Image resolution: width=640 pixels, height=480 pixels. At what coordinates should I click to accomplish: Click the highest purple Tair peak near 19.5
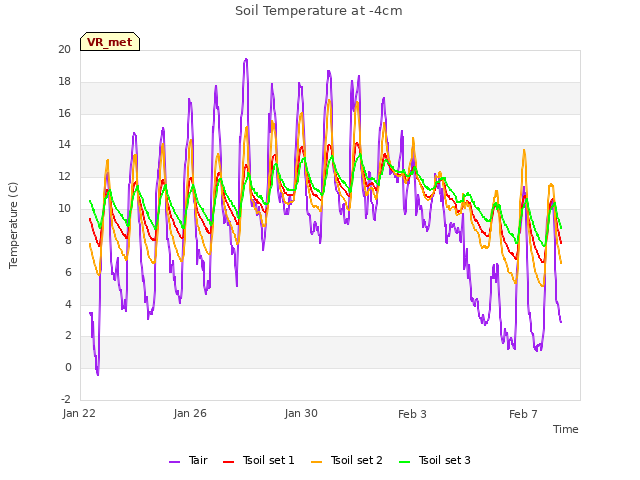click(246, 60)
